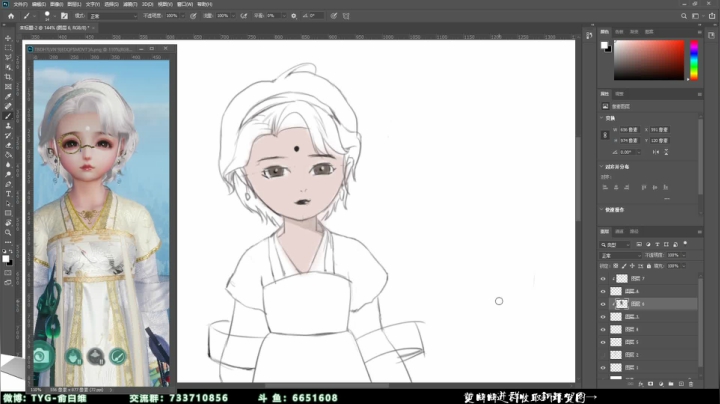The height and width of the screenshot is (404, 720).
Task: Open brush settings panel icon
Action: click(64, 16)
